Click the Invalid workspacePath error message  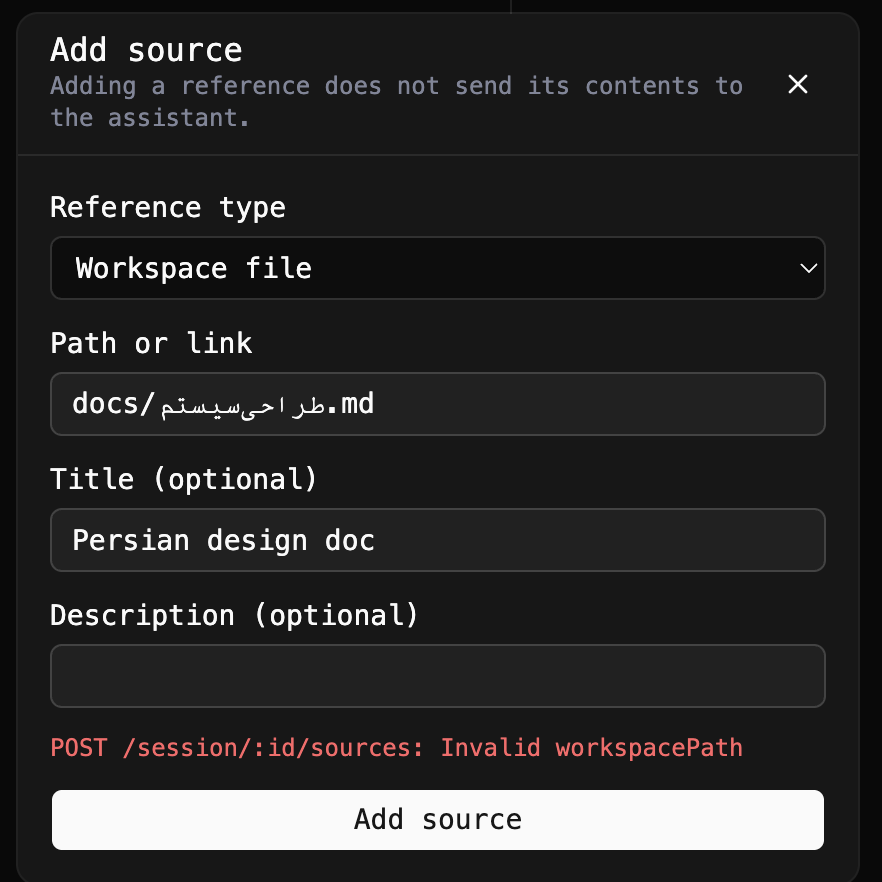(x=397, y=748)
